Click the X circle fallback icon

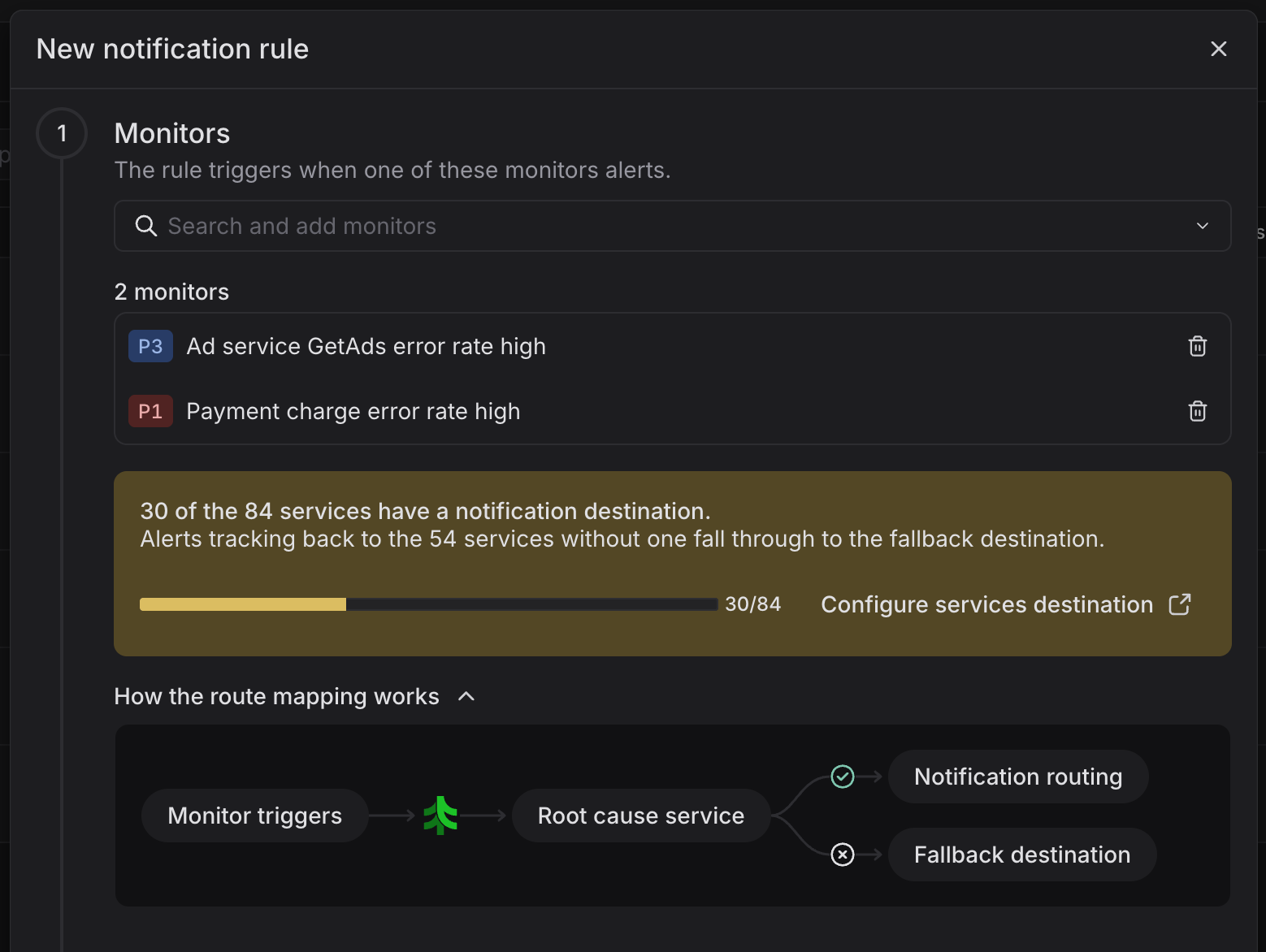tap(843, 855)
